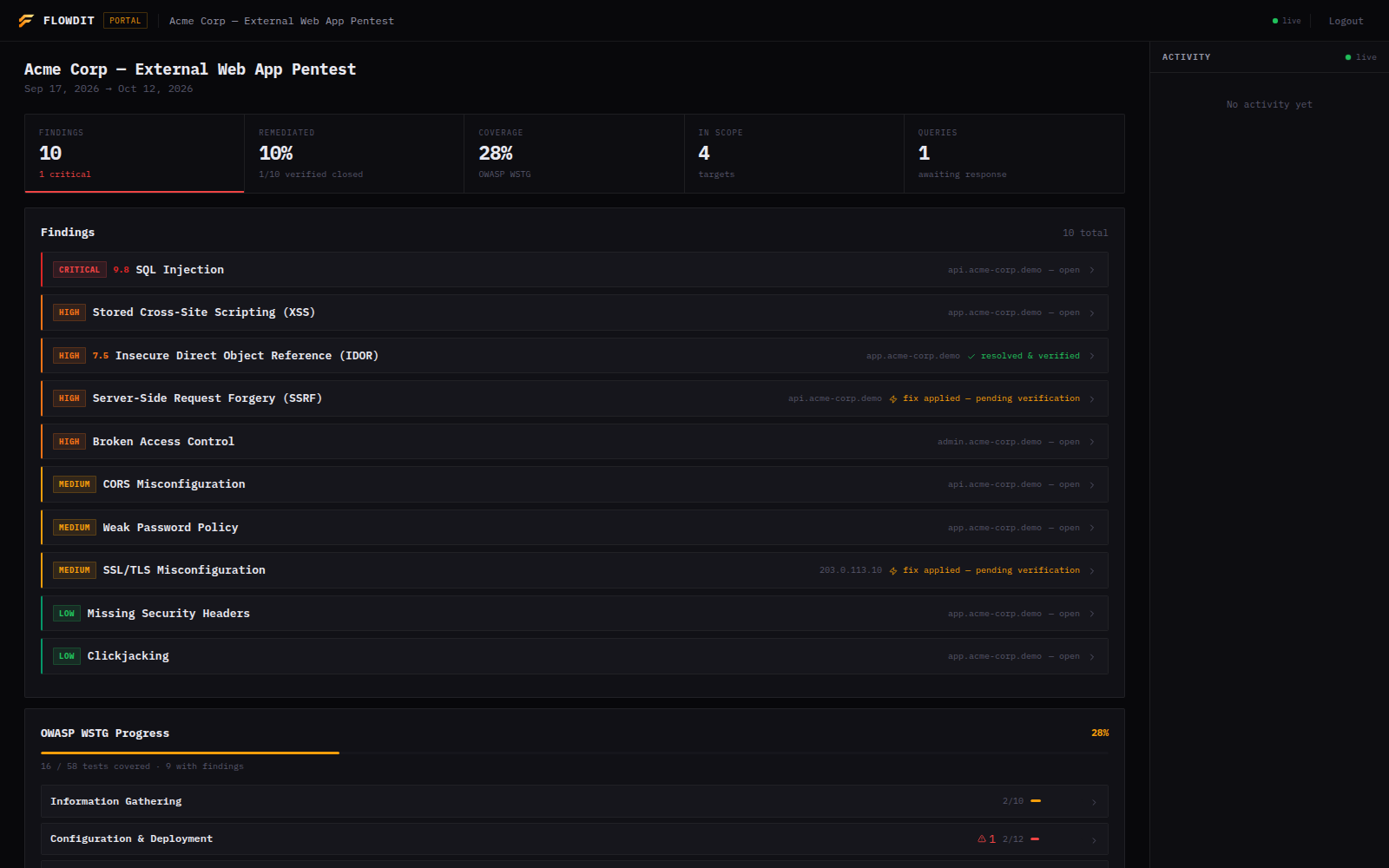Screen dimensions: 1389x868
Task: Click the Flowdit logo icon
Action: 26,21
